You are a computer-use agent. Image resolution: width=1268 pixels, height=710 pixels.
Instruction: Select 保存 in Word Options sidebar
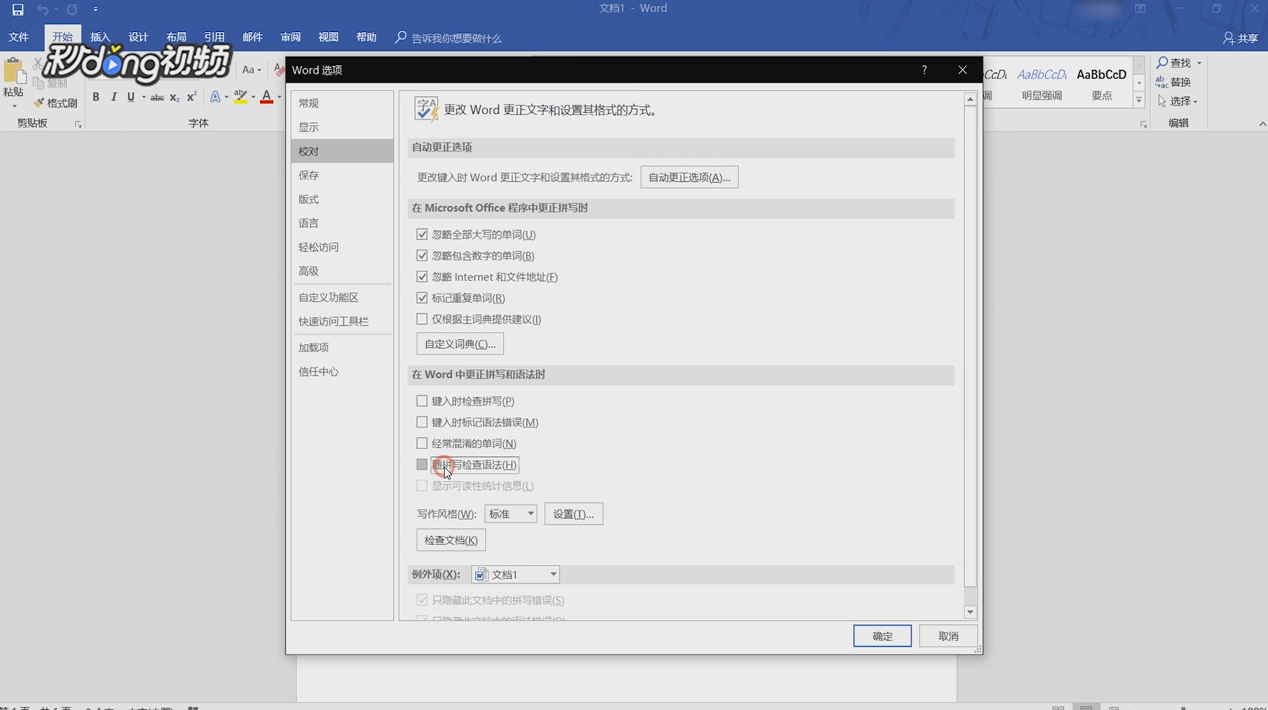[x=342, y=175]
